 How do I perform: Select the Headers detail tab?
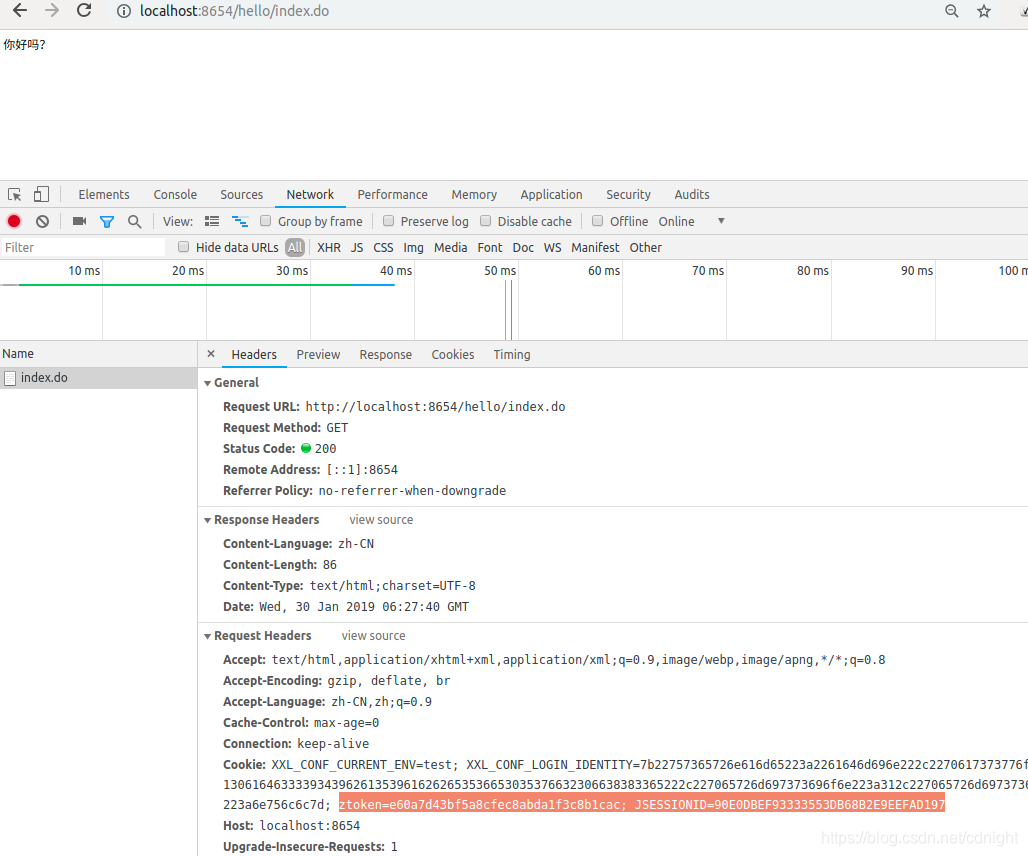[254, 355]
